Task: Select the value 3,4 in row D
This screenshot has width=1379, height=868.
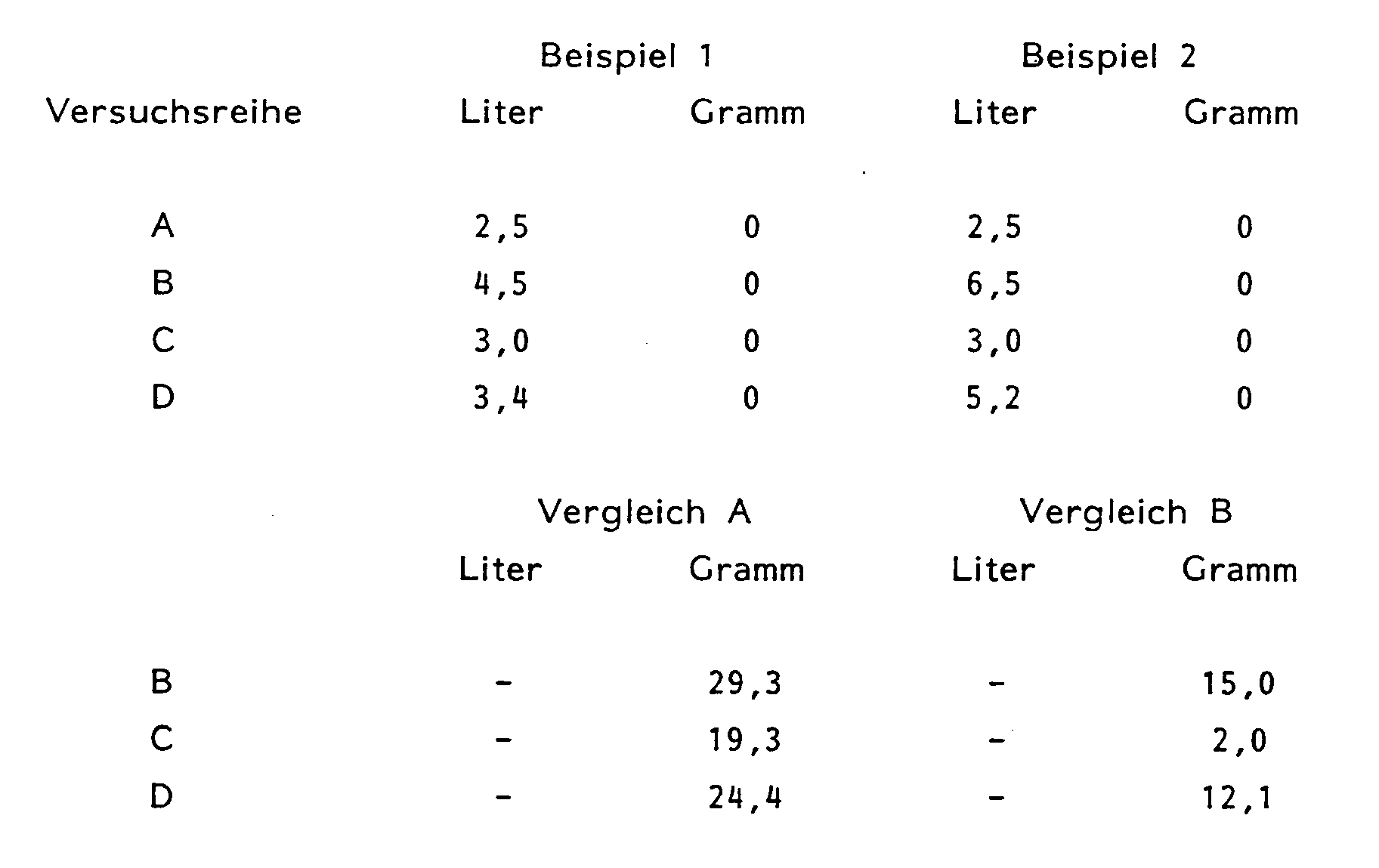Action: pos(501,398)
